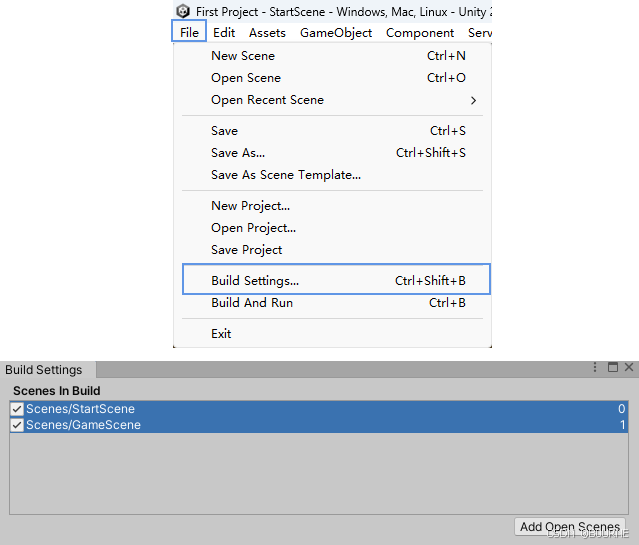Select the Scenes/StartScene row
The height and width of the screenshot is (545, 639).
pyautogui.click(x=319, y=409)
